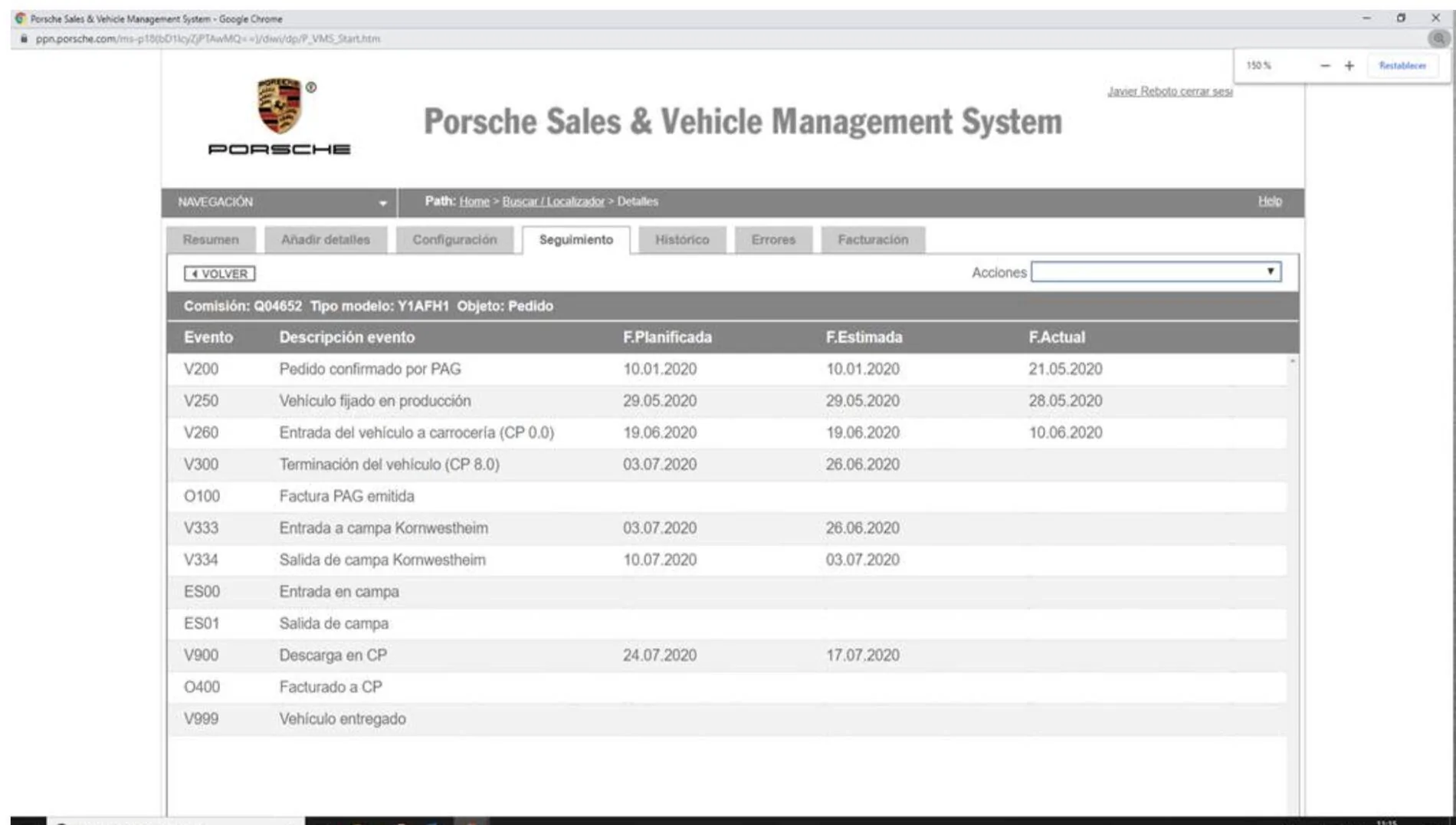1456x825 pixels.
Task: Click the Help link
Action: click(x=1270, y=201)
